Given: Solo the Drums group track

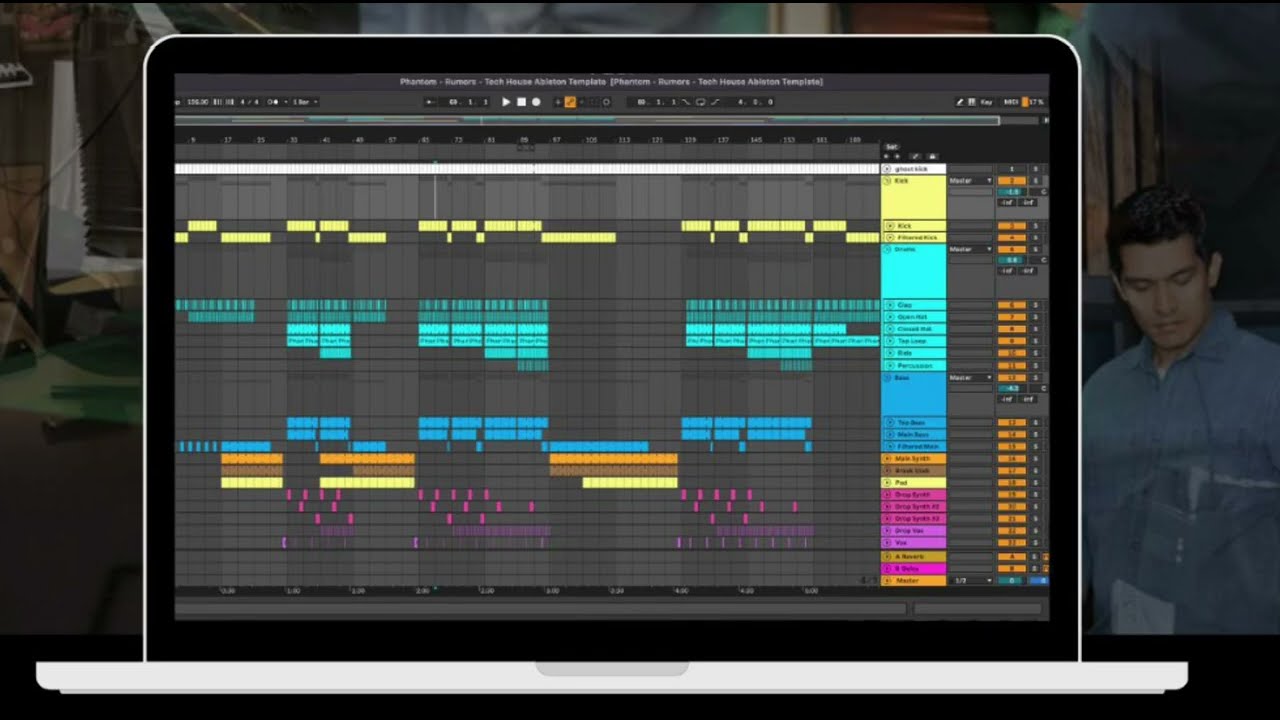Looking at the screenshot, I should pos(1035,249).
